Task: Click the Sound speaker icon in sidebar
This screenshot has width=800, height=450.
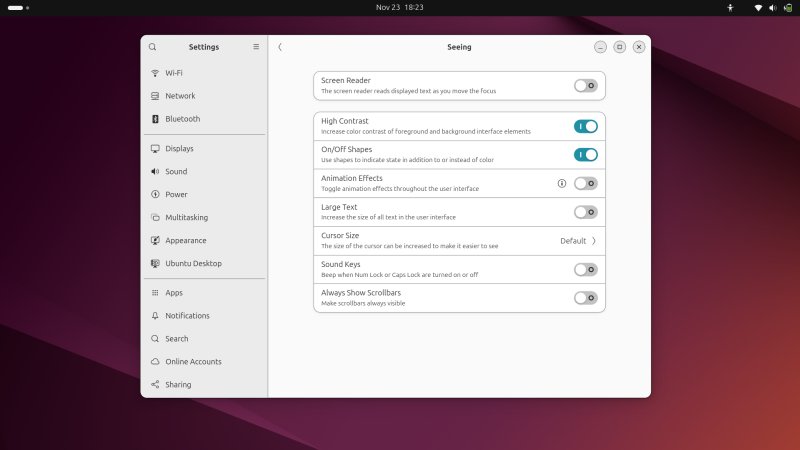Action: click(155, 171)
